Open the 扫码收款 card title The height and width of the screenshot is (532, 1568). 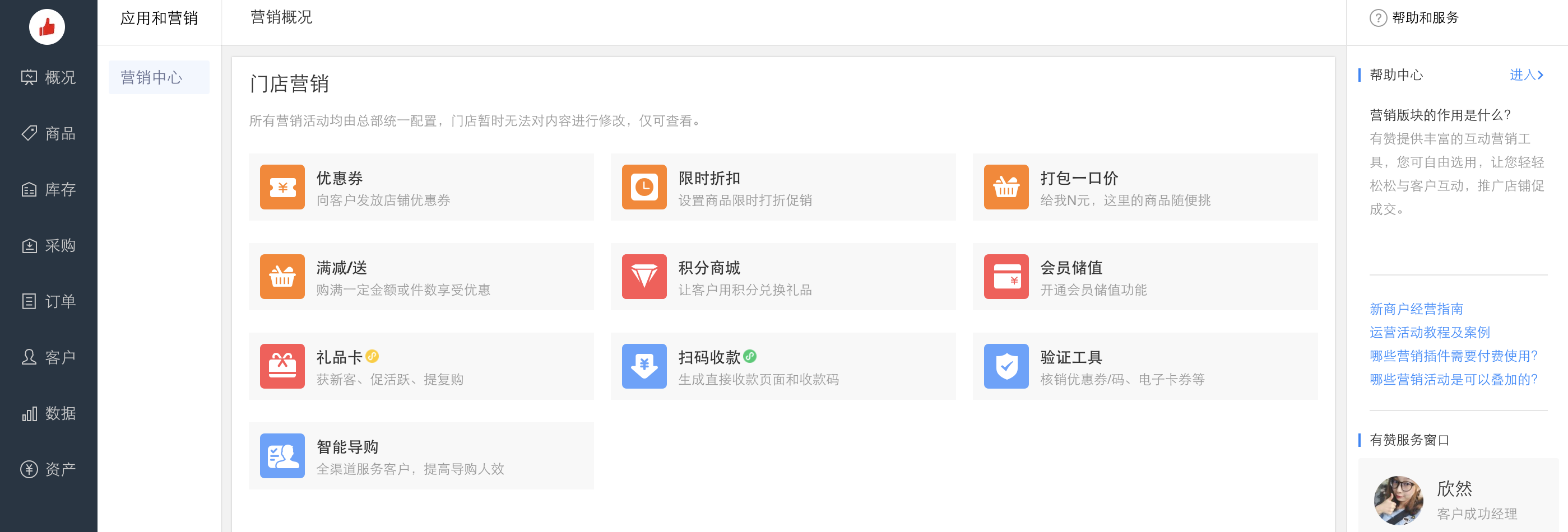pos(709,357)
